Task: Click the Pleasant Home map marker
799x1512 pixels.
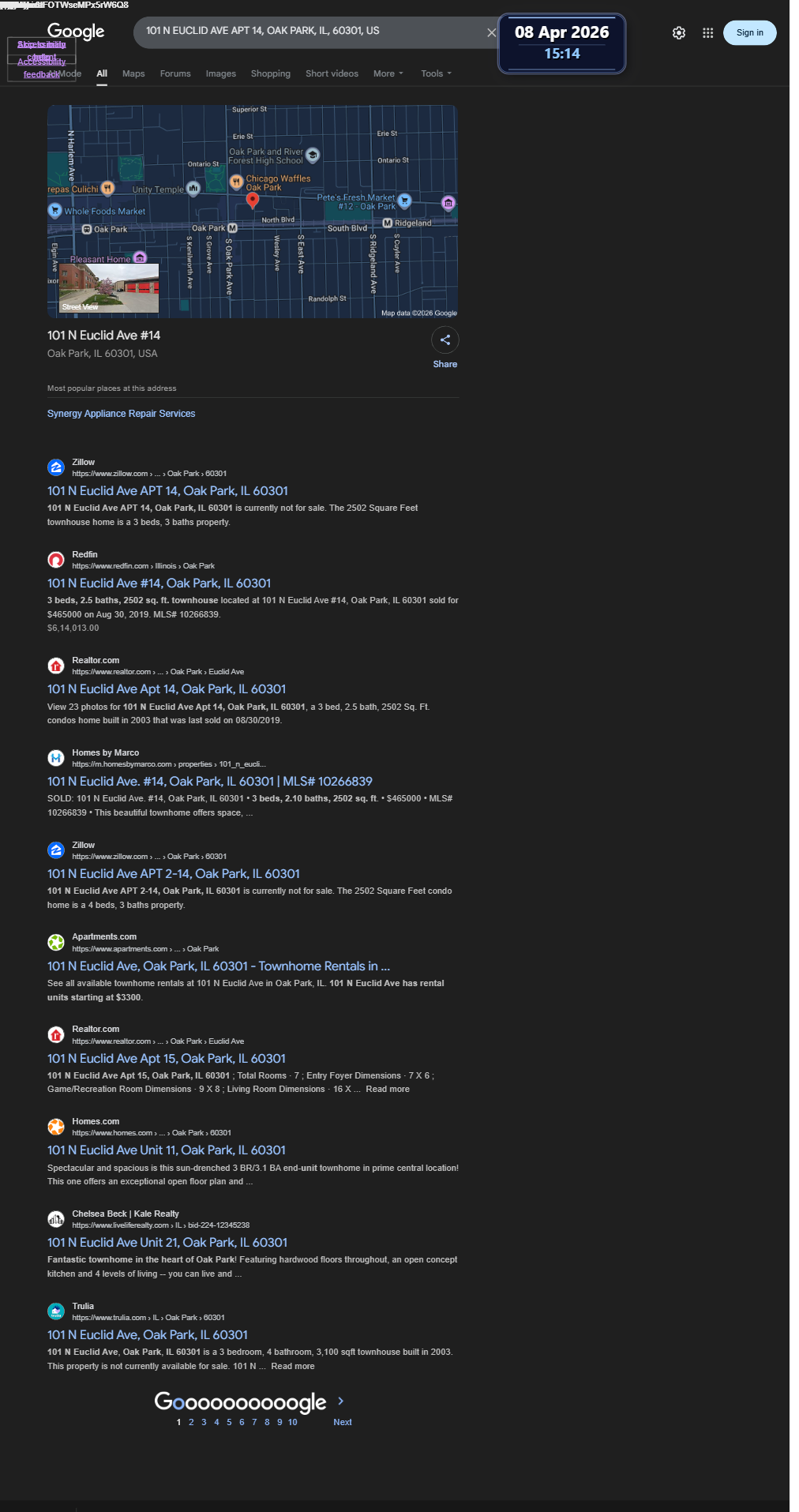Action: click(x=140, y=258)
